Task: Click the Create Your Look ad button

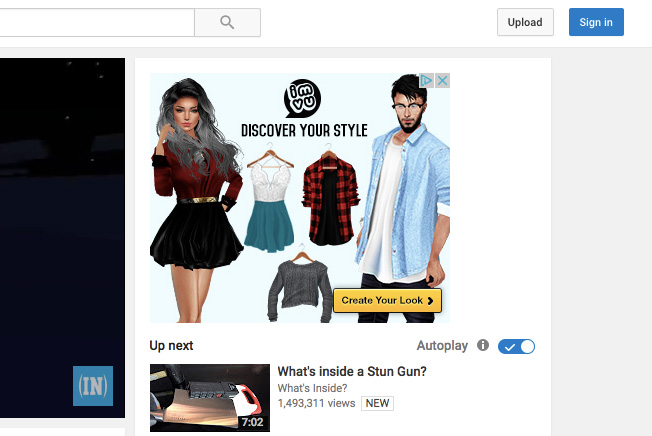Action: (x=386, y=300)
